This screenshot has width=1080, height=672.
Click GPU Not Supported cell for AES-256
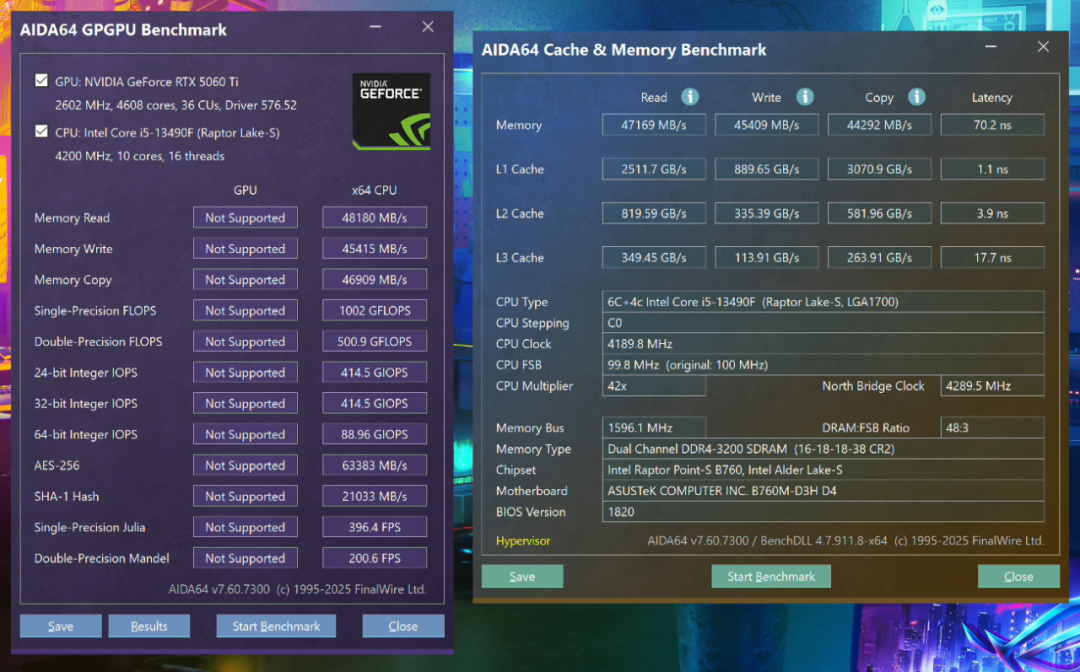pos(245,465)
